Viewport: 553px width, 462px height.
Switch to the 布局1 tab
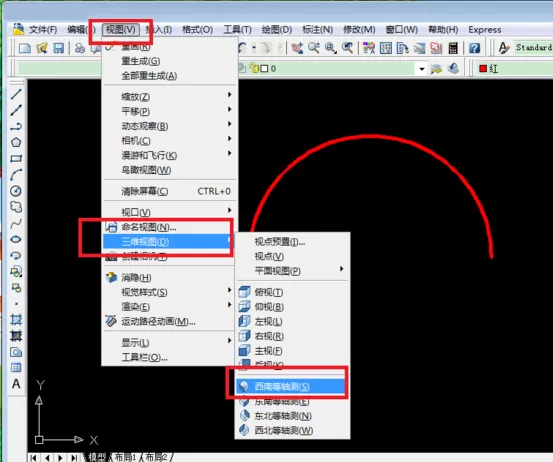[x=125, y=457]
